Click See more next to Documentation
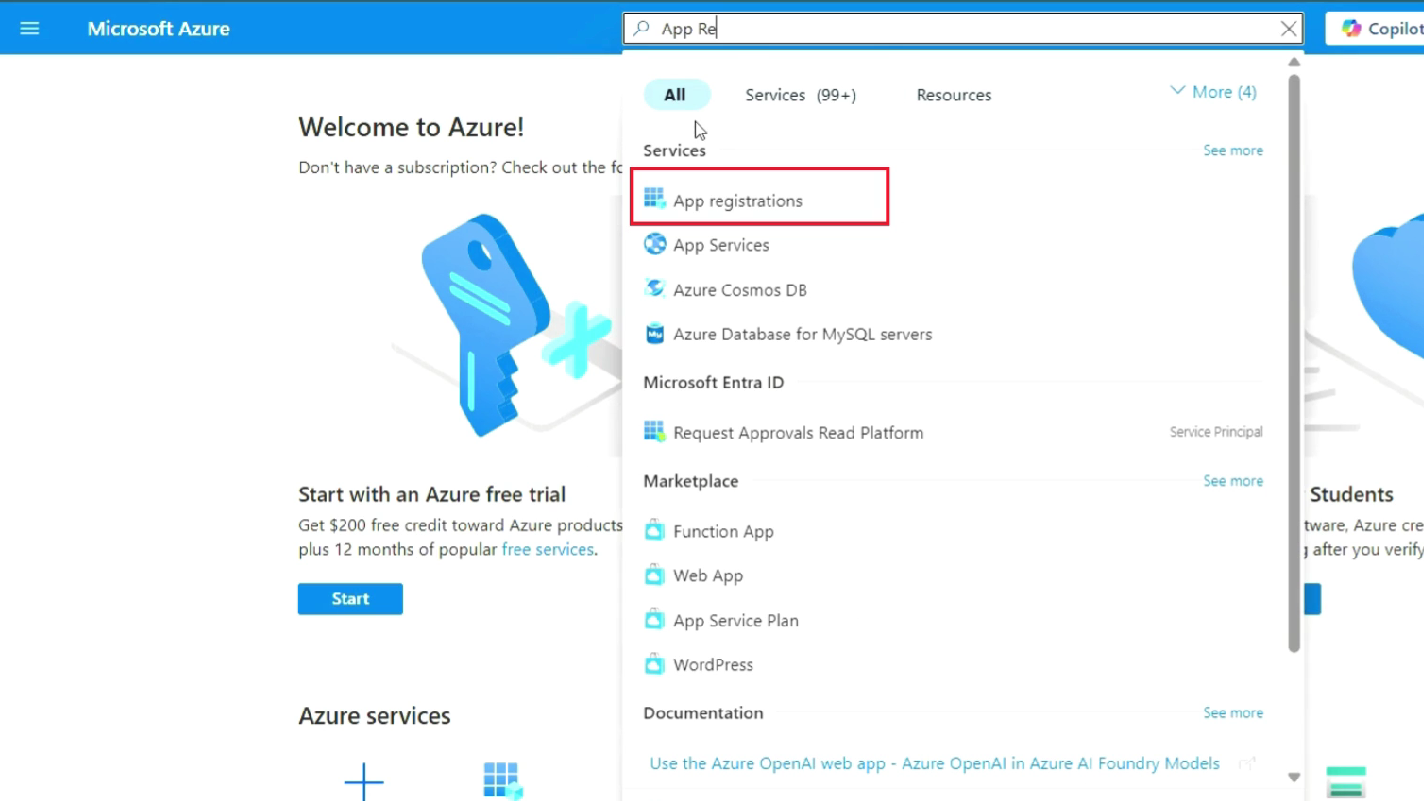1424x801 pixels. click(1233, 713)
